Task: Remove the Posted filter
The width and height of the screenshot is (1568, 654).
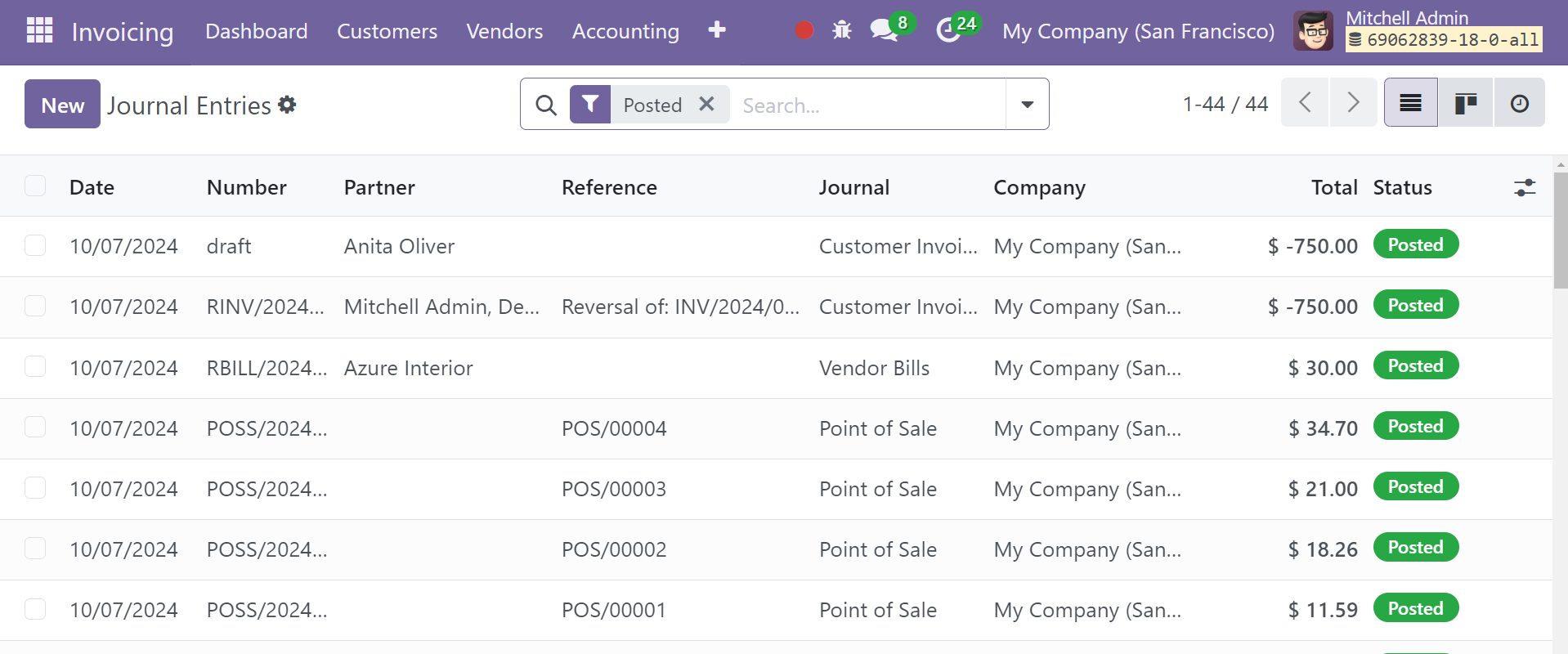Action: (707, 105)
